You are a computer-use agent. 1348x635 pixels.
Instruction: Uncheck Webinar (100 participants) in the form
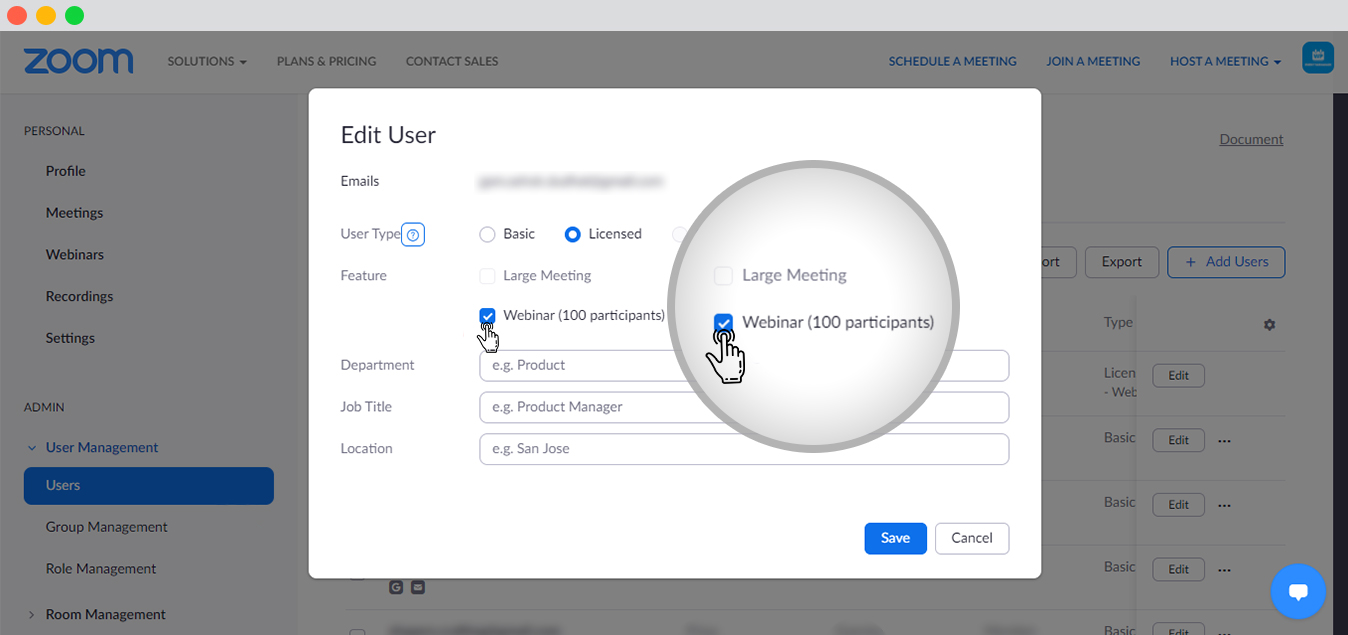[x=488, y=316]
